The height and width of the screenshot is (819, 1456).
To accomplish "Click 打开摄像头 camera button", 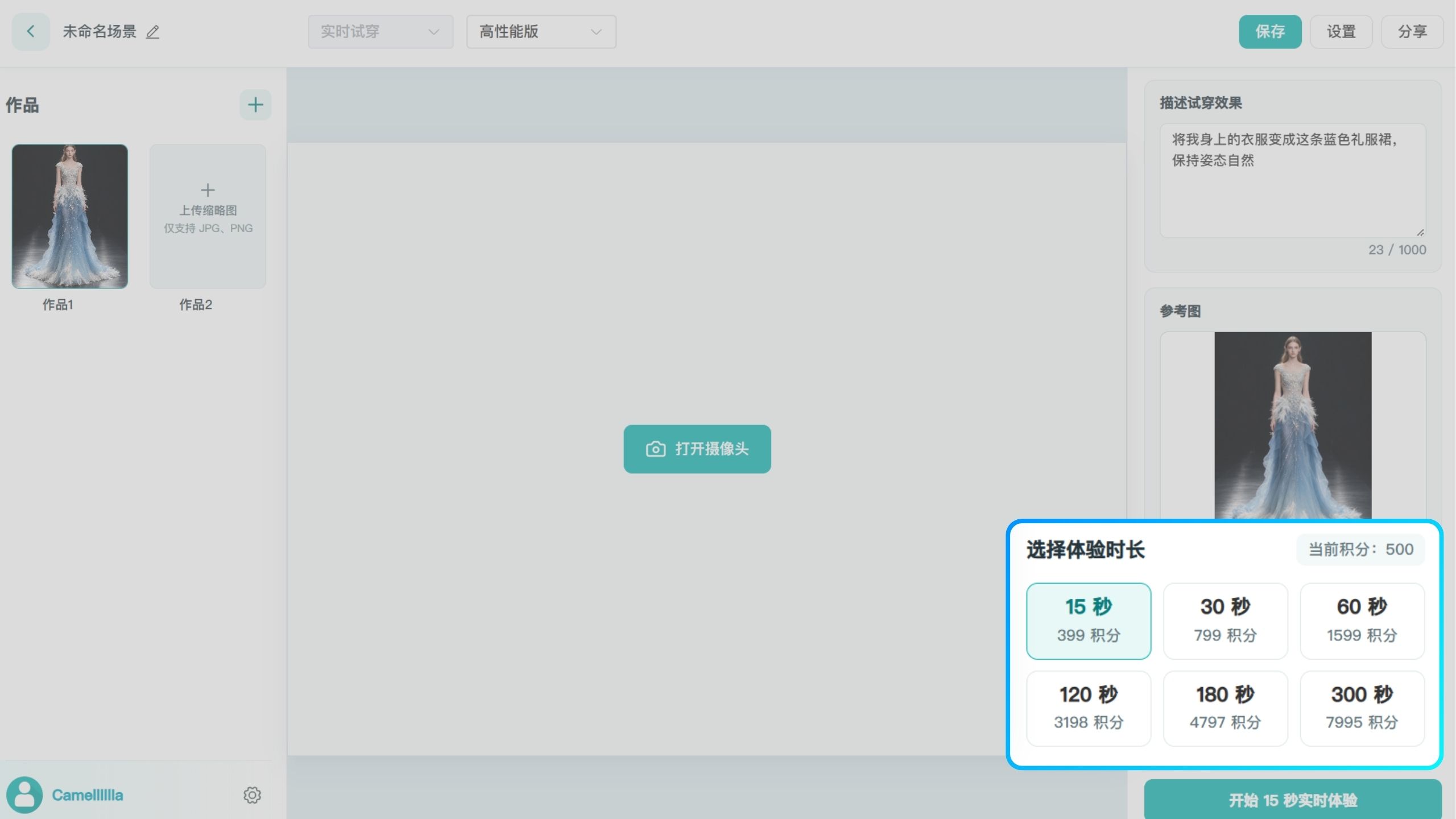I will [x=697, y=449].
